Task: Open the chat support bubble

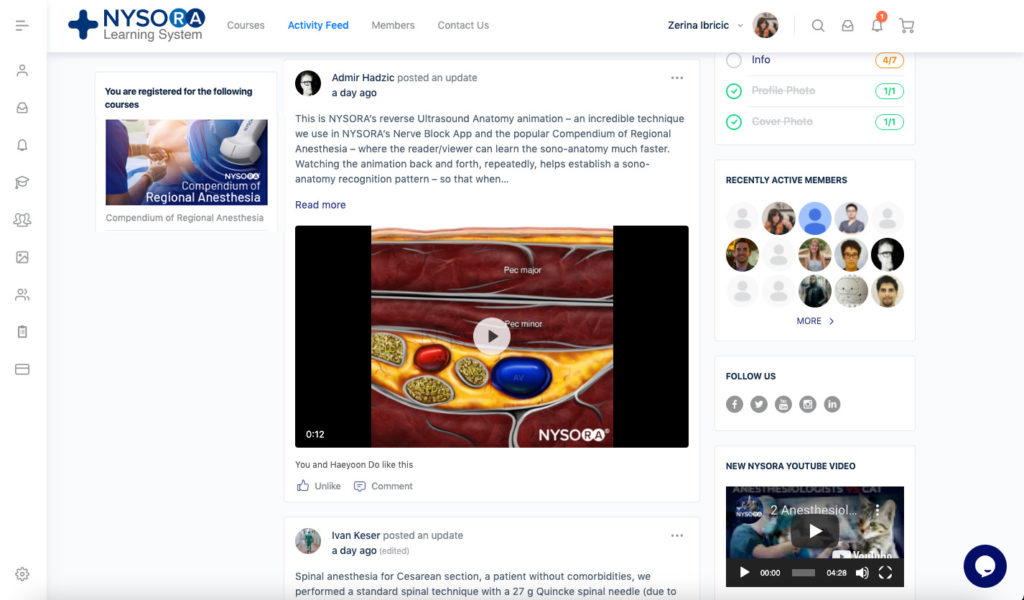Action: pos(985,566)
